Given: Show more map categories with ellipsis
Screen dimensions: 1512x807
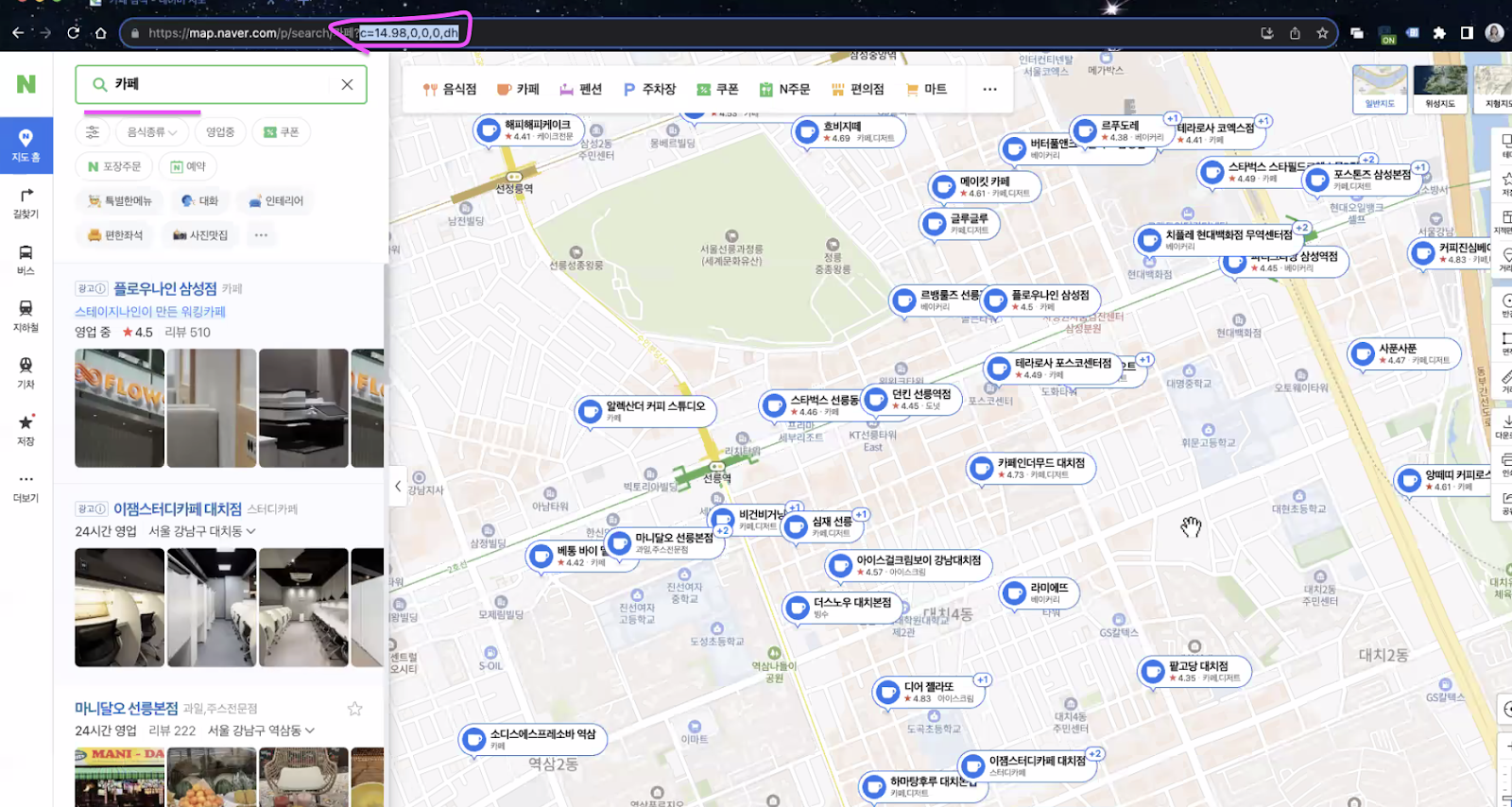Looking at the screenshot, I should click(989, 89).
